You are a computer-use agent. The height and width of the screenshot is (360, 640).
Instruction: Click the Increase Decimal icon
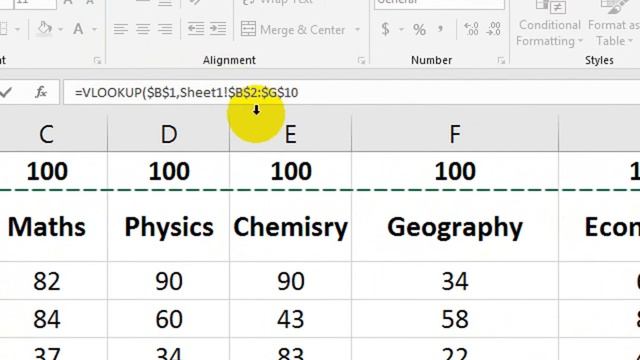click(x=471, y=29)
